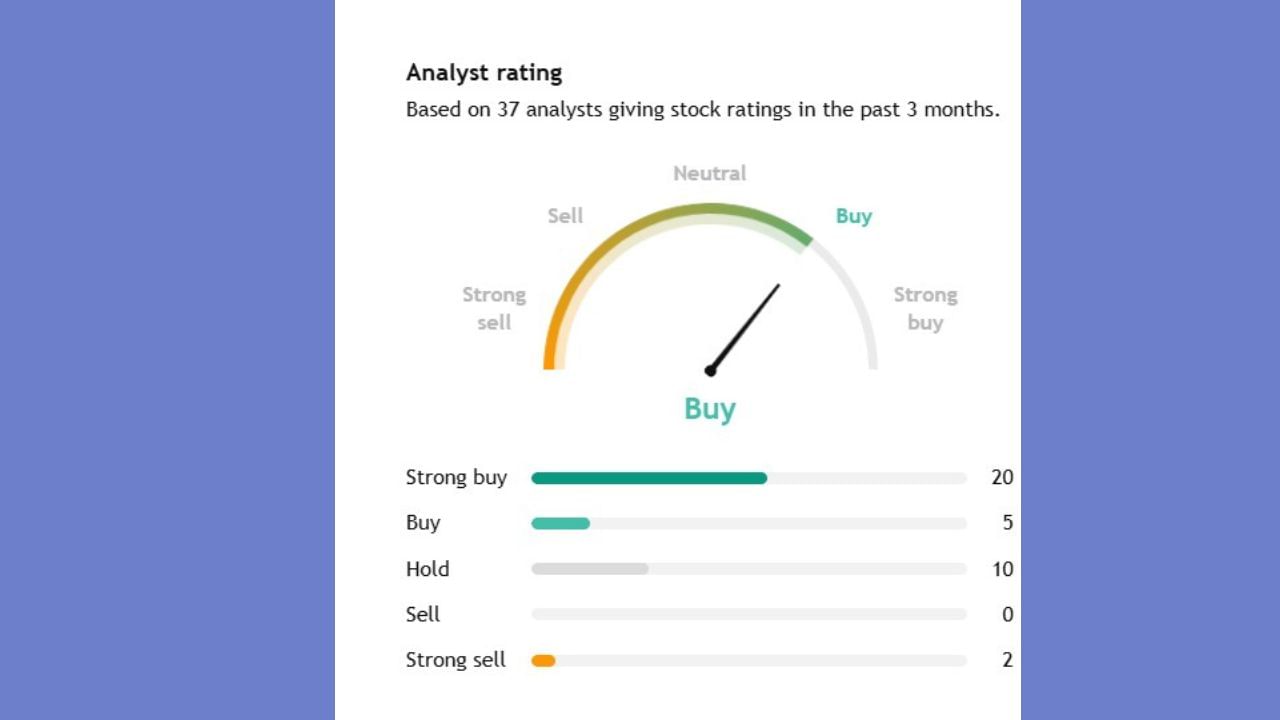Click the Analyst rating heading
This screenshot has height=720, width=1280.
(x=484, y=73)
